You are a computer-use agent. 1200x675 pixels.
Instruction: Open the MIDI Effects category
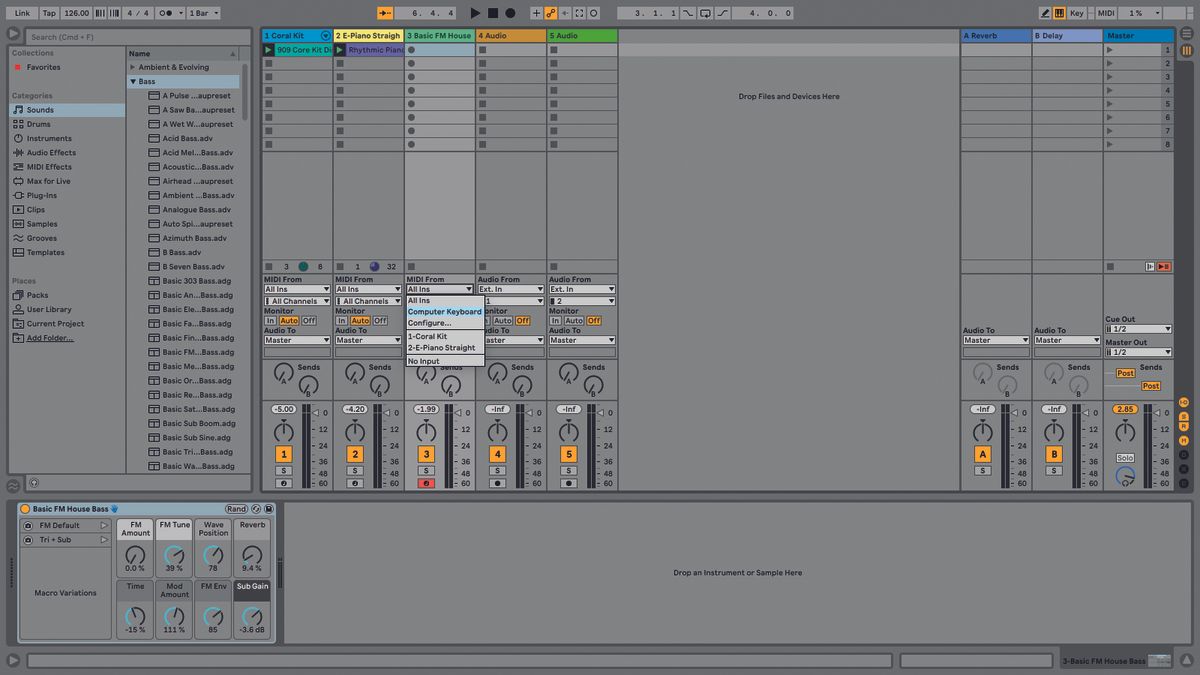point(67,167)
